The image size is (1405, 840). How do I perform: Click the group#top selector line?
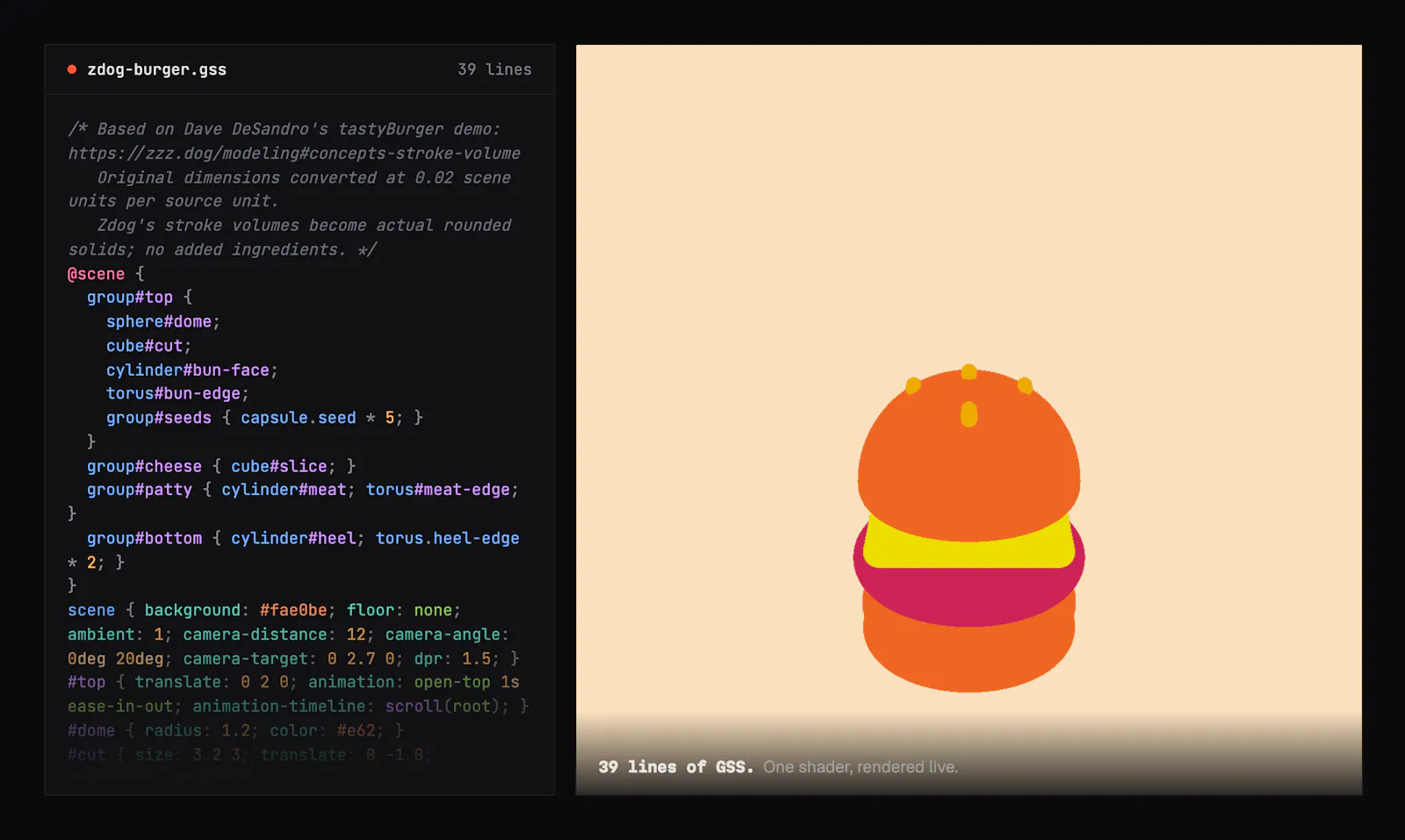(139, 298)
